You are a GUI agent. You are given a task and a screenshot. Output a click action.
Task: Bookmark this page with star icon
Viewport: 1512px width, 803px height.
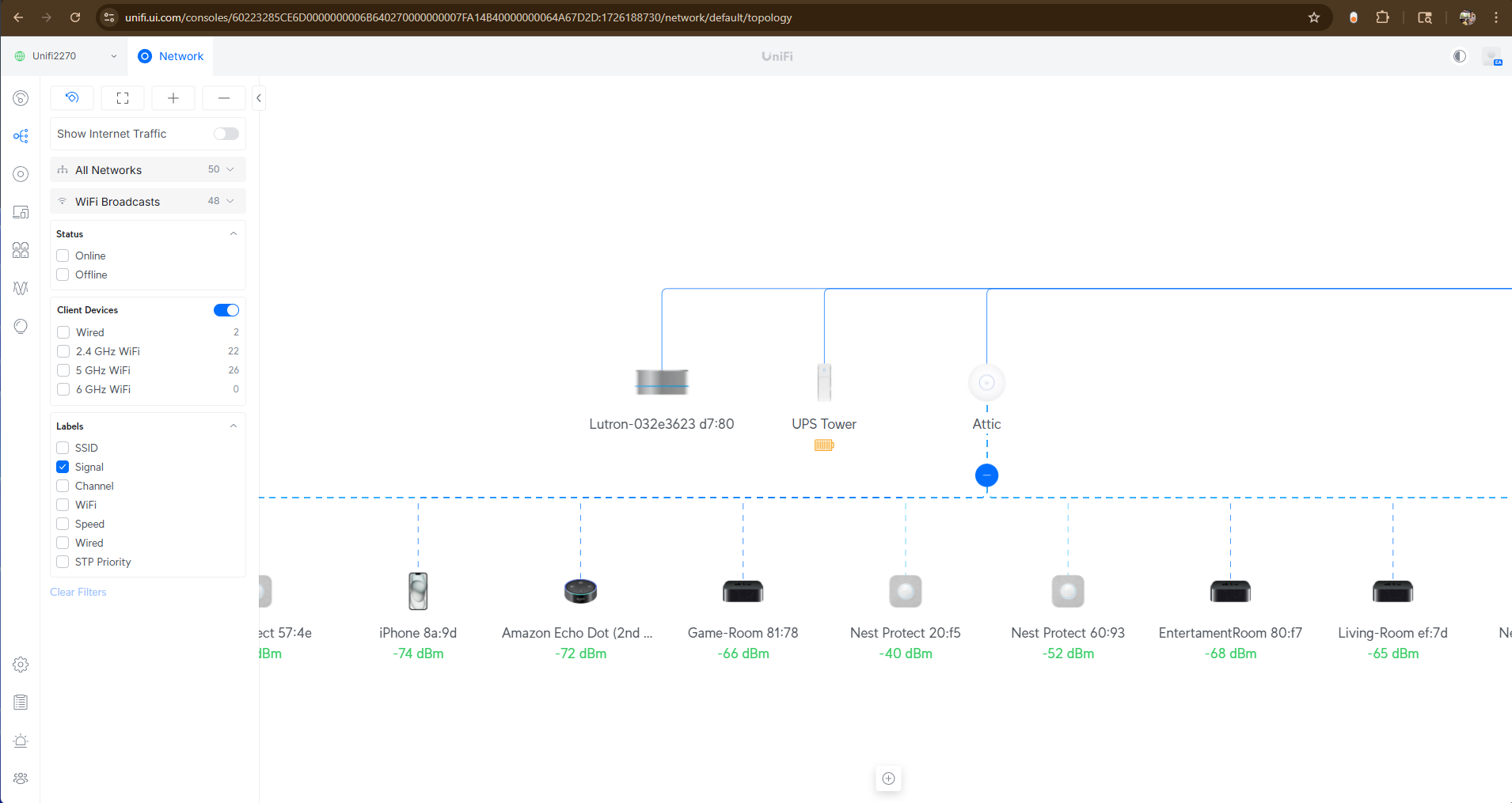[x=1314, y=17]
